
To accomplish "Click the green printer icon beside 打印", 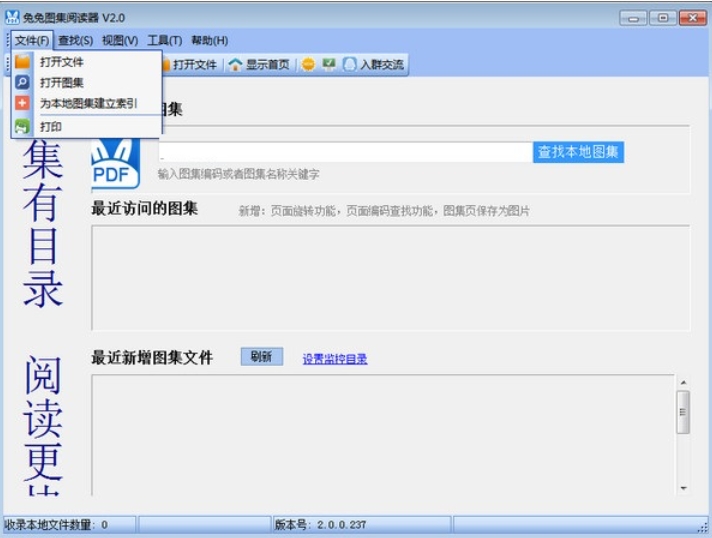I will click(x=22, y=126).
